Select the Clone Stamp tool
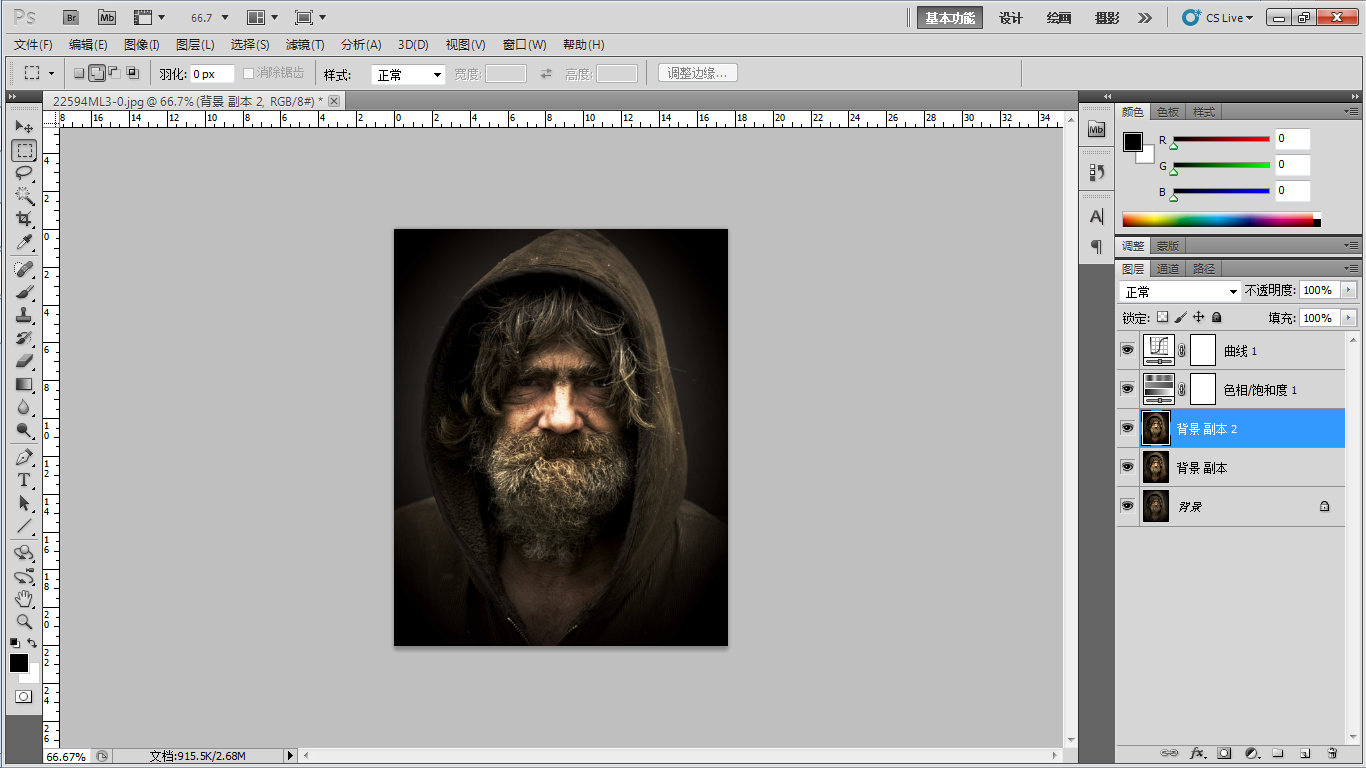 pyautogui.click(x=24, y=315)
